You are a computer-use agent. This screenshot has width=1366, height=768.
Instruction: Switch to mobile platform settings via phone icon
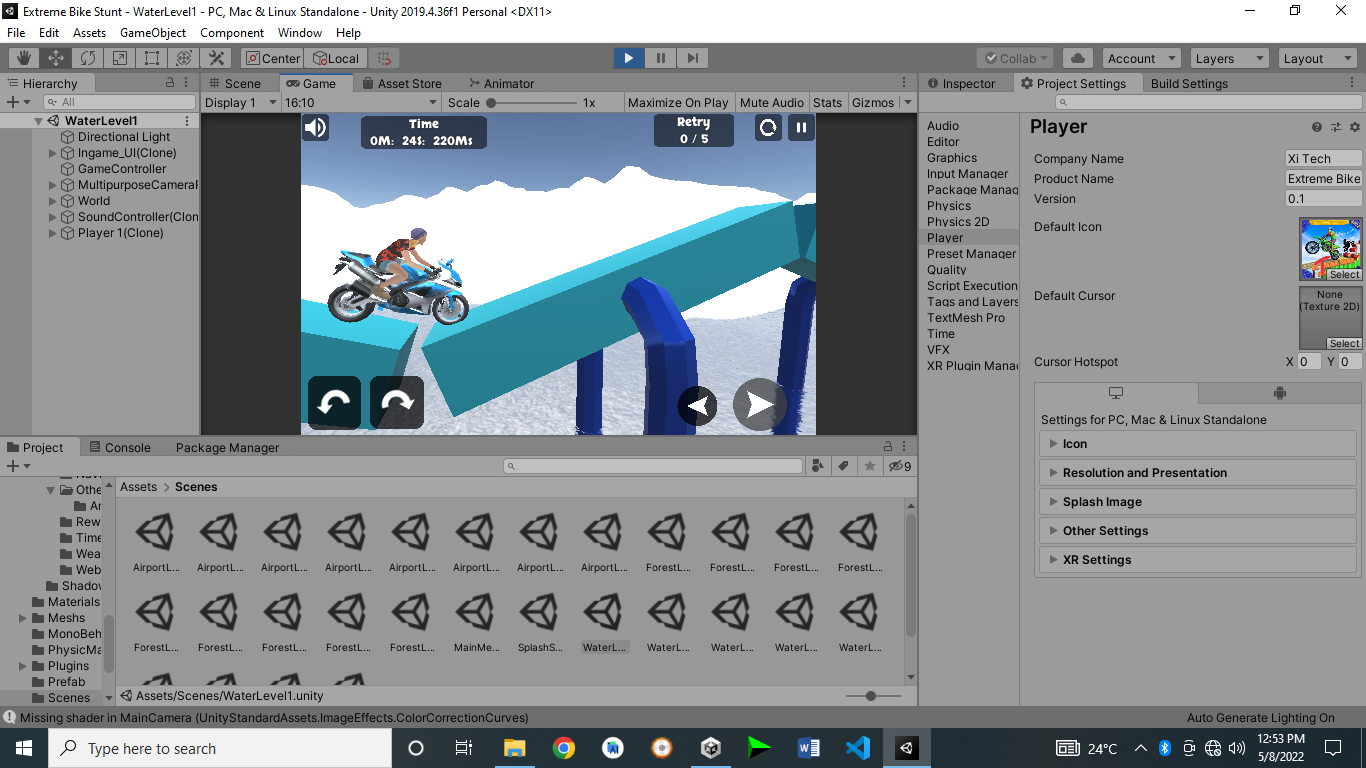pyautogui.click(x=1279, y=392)
